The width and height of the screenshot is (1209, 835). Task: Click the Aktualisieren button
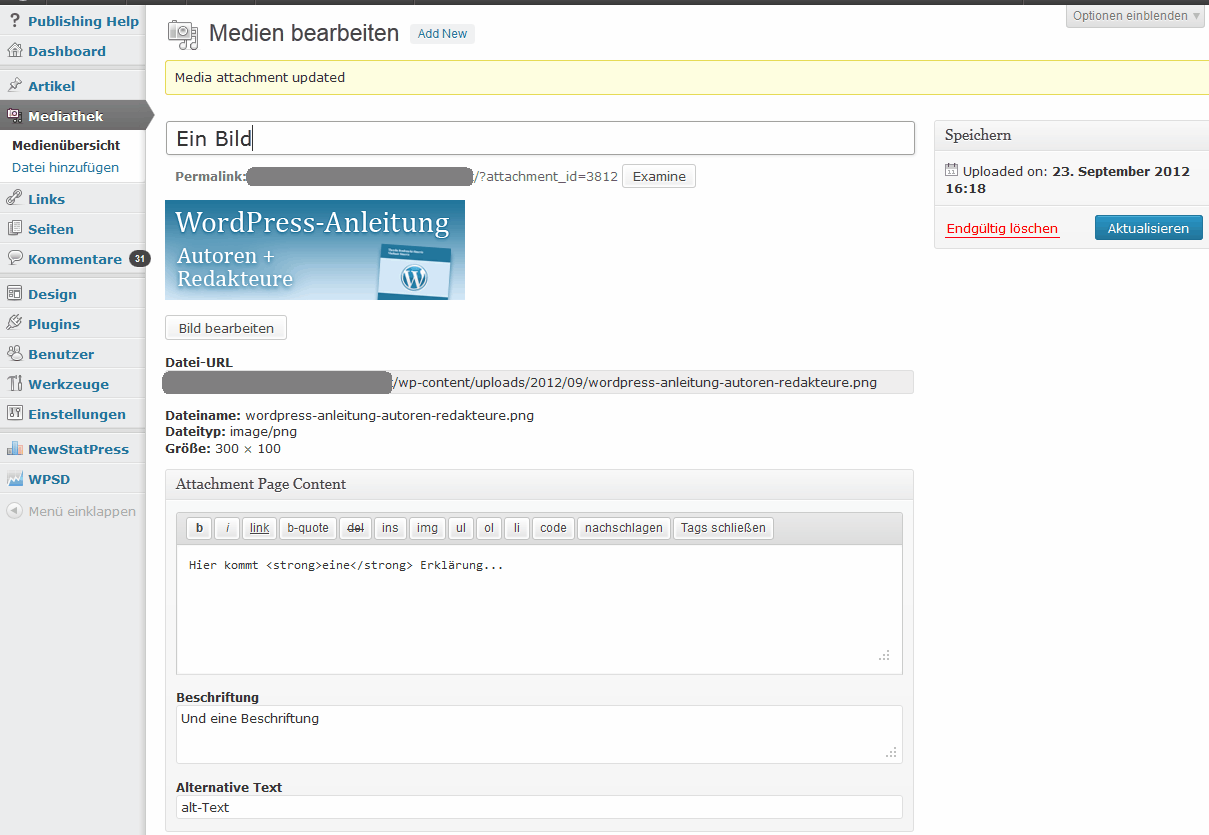tap(1148, 228)
